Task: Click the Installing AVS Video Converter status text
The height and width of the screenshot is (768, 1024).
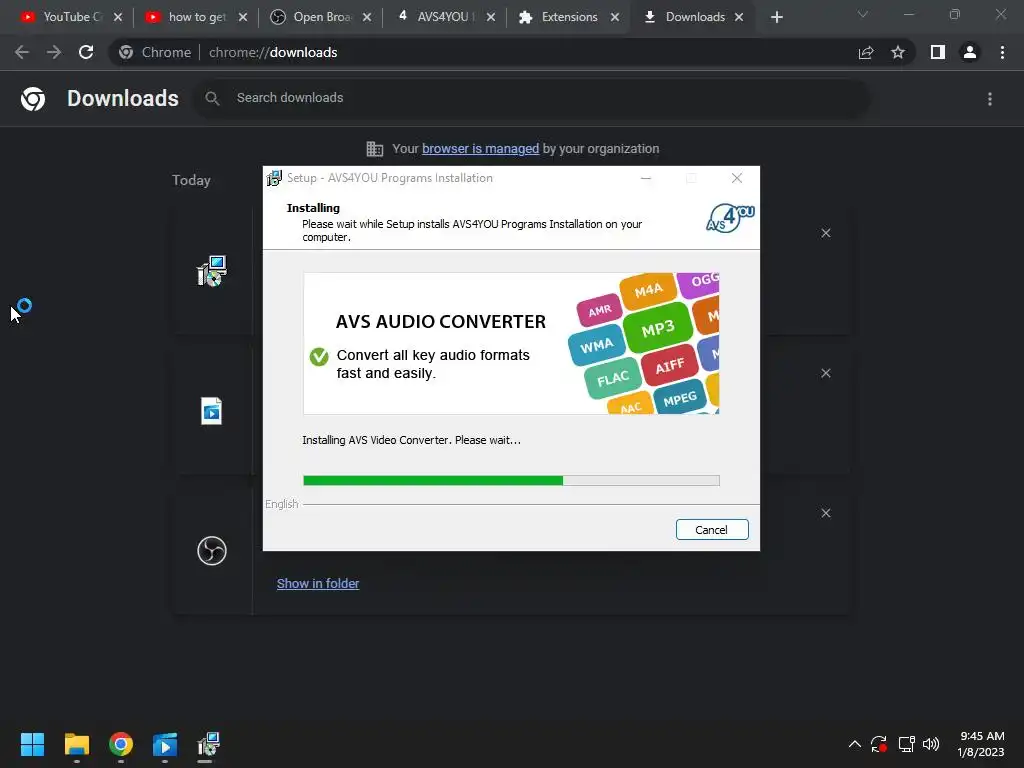Action: click(411, 440)
